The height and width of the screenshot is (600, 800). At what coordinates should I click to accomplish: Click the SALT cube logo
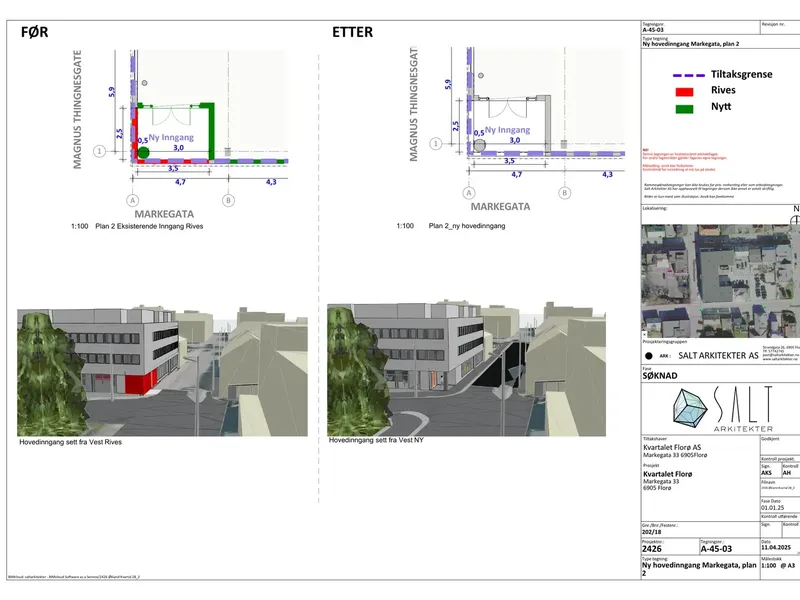pyautogui.click(x=690, y=408)
